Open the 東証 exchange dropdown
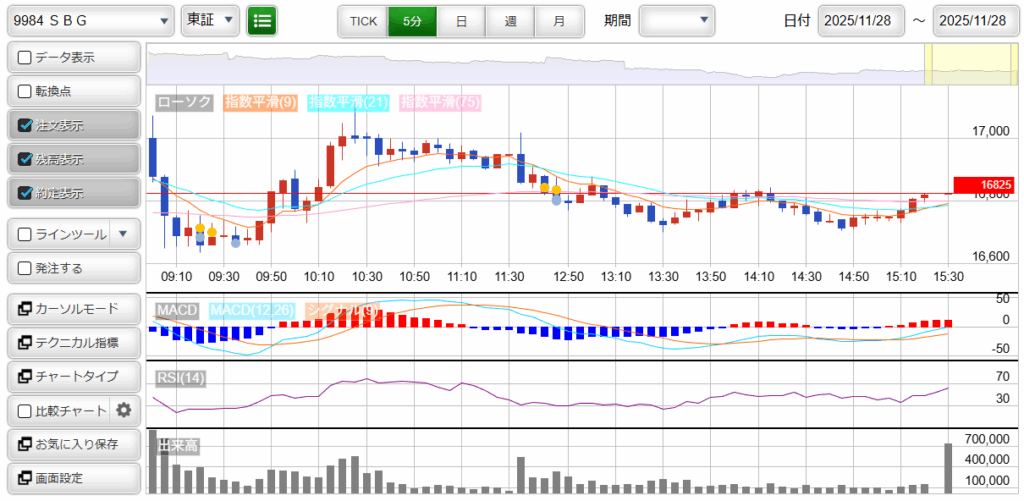Viewport: 1024px width, 501px height. click(211, 20)
